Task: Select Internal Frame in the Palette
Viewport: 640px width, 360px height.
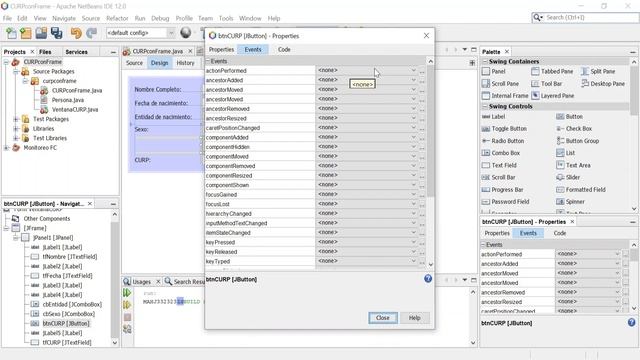Action: point(505,96)
